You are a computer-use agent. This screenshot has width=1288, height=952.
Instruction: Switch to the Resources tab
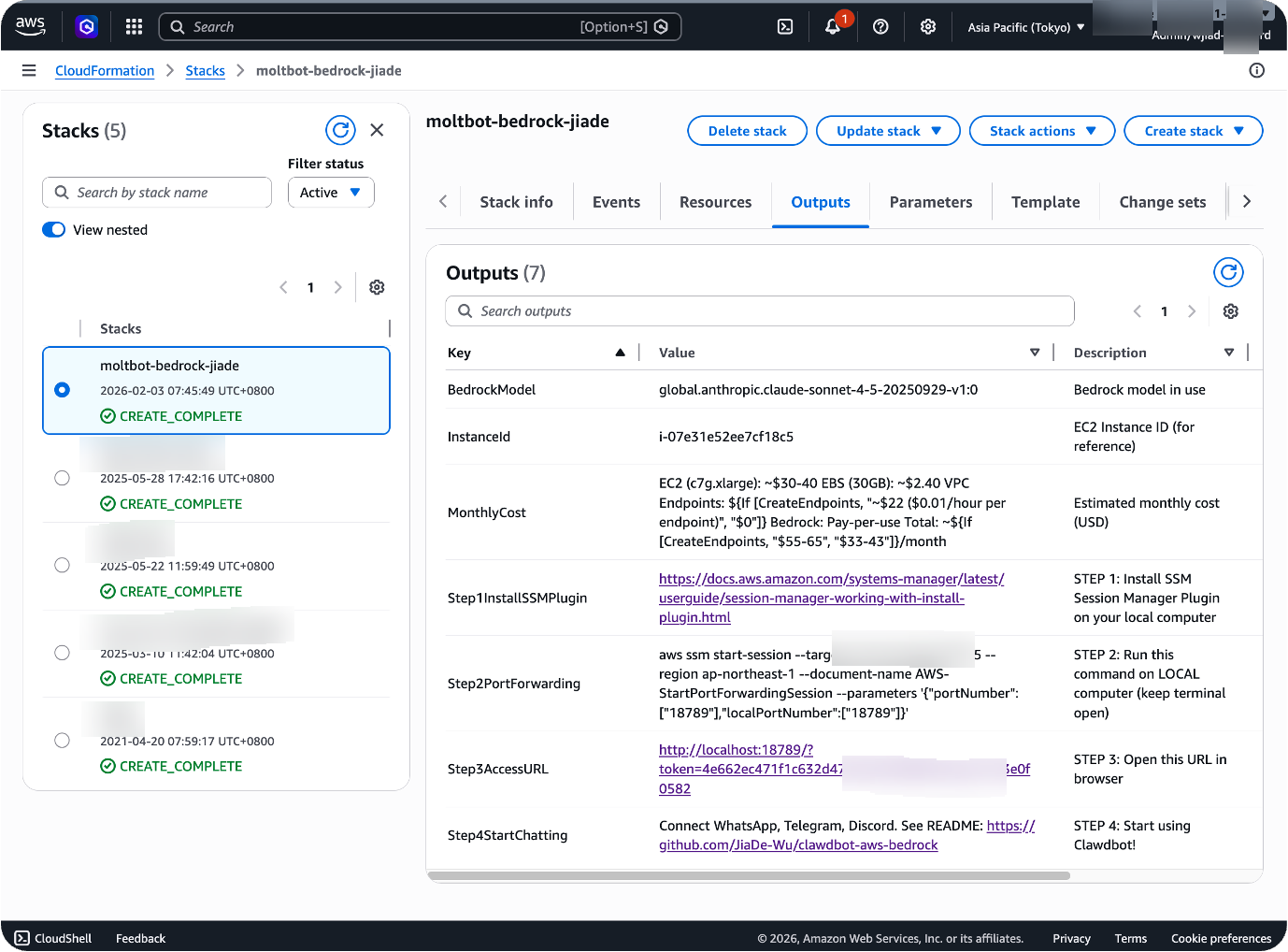[x=715, y=202]
